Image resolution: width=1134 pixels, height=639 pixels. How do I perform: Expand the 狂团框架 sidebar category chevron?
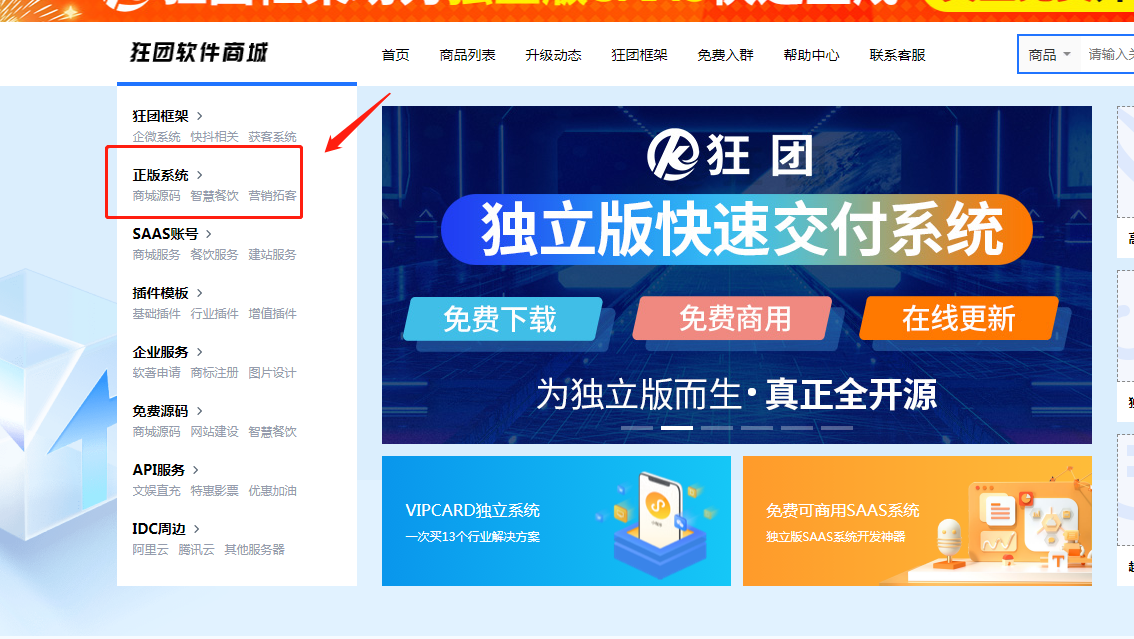tap(200, 116)
